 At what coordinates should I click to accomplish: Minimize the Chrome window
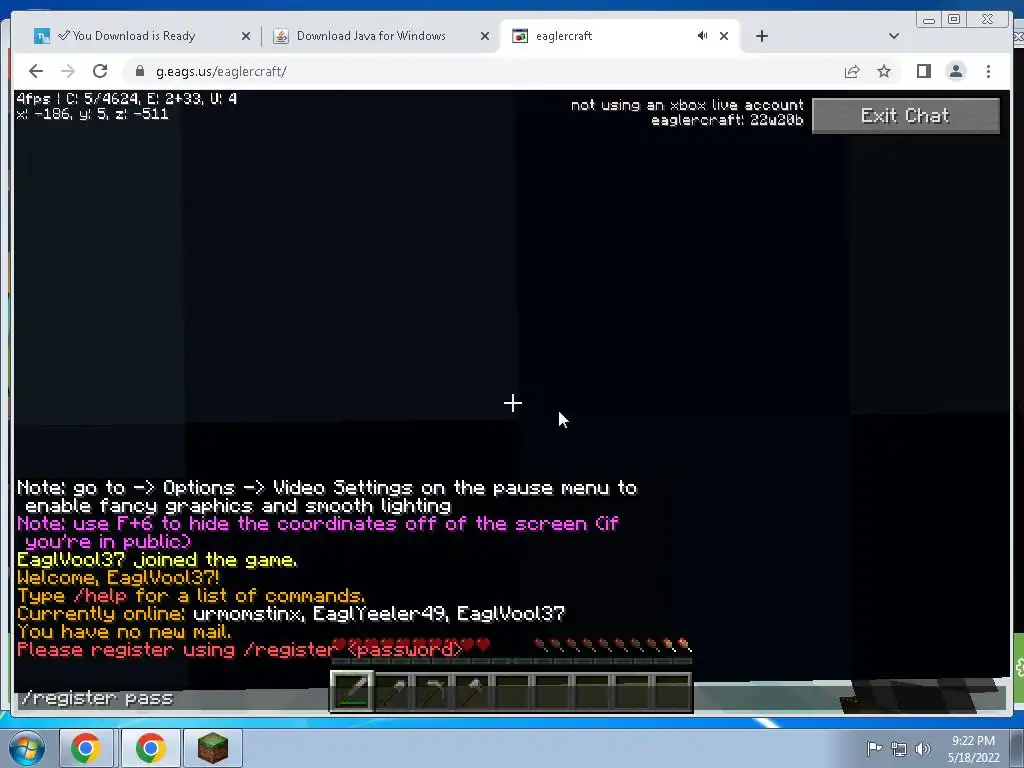coord(929,20)
